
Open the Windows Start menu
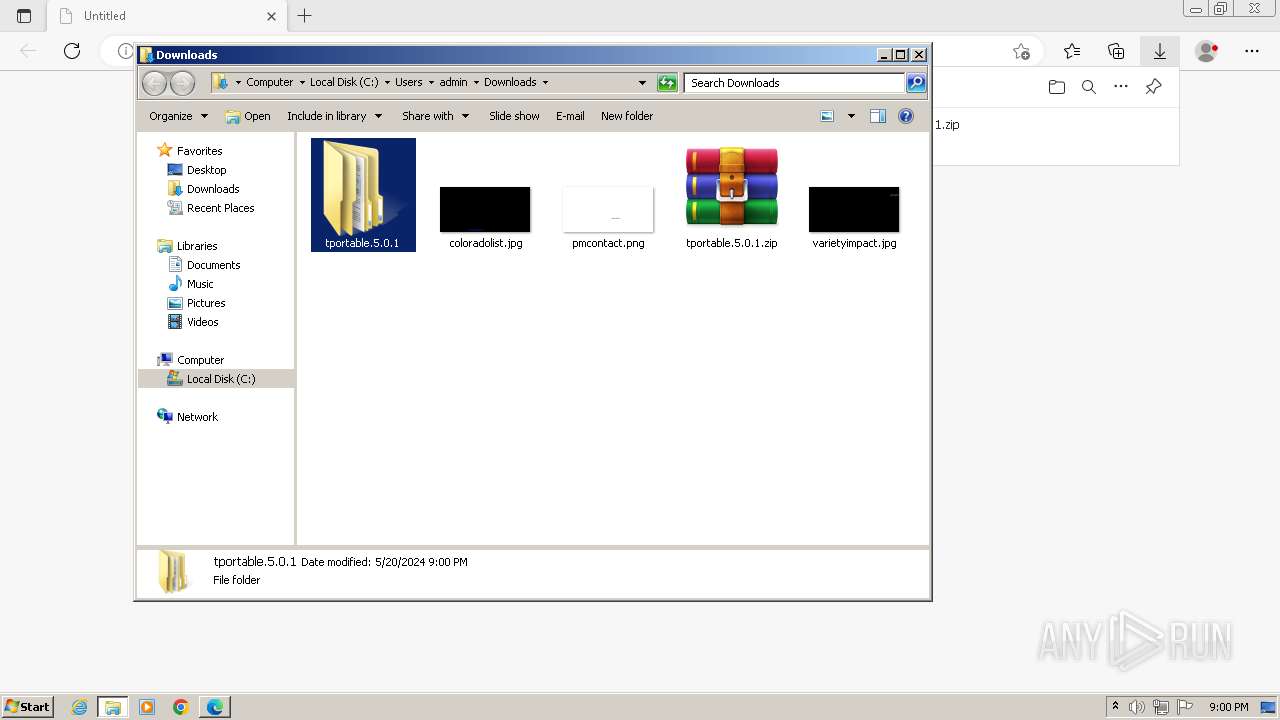28,707
